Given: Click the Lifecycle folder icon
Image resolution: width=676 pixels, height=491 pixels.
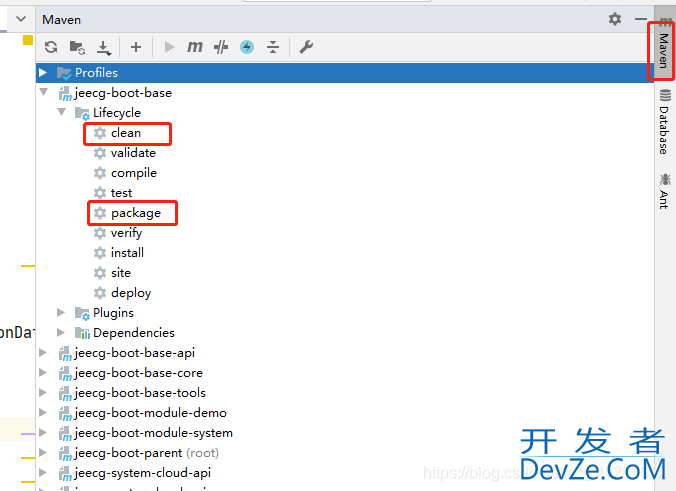Looking at the screenshot, I should point(82,113).
